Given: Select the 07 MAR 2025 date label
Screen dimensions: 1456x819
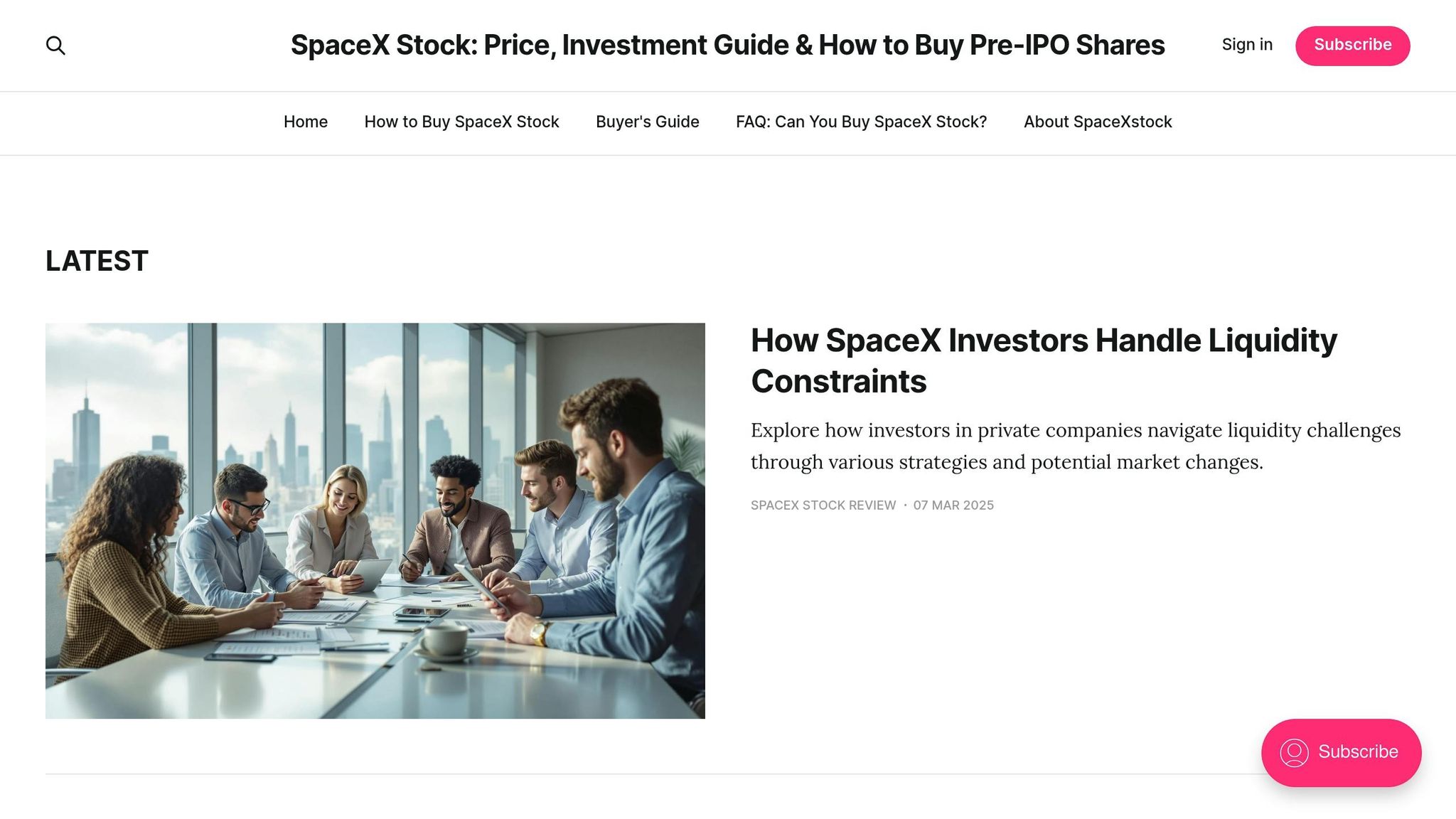Looking at the screenshot, I should click(x=953, y=505).
